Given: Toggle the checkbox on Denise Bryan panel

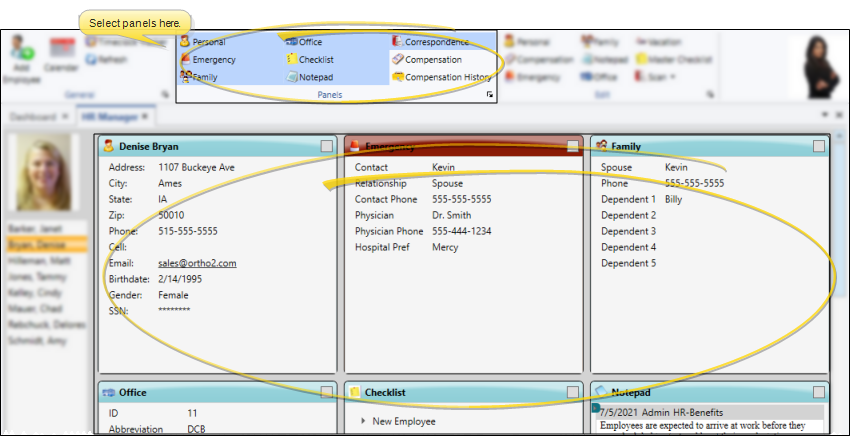Looking at the screenshot, I should [328, 146].
